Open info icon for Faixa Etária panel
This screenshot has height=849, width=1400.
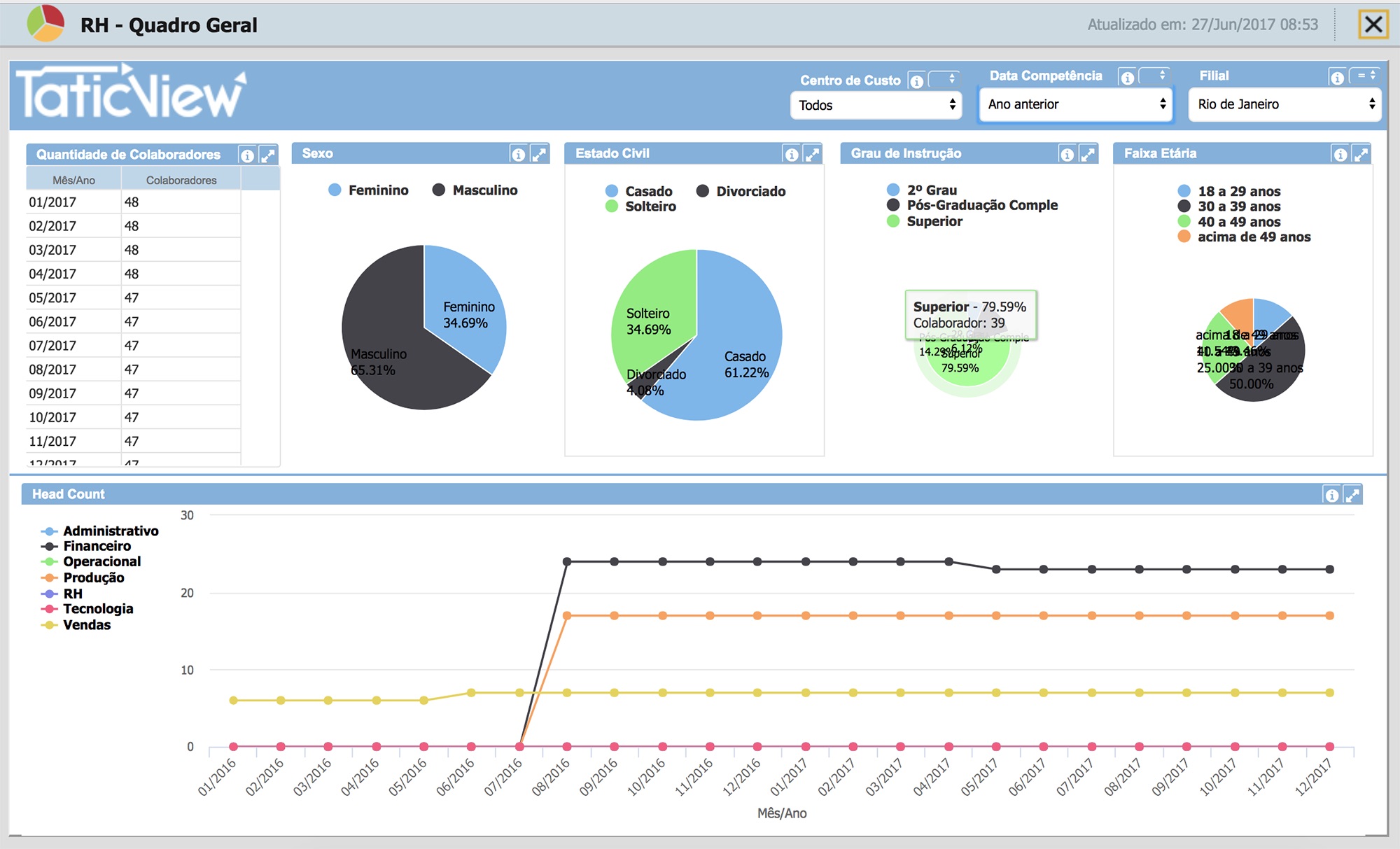[x=1340, y=155]
